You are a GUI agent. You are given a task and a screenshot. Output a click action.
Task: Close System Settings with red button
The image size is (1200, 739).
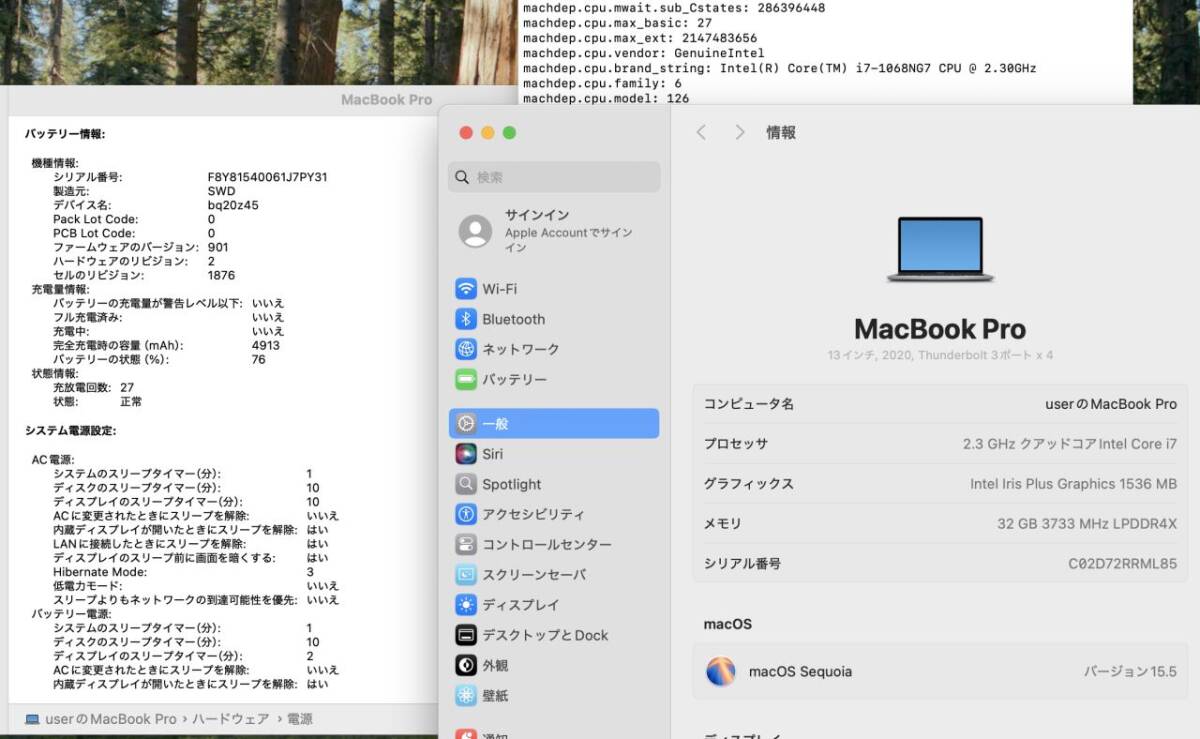tap(465, 133)
